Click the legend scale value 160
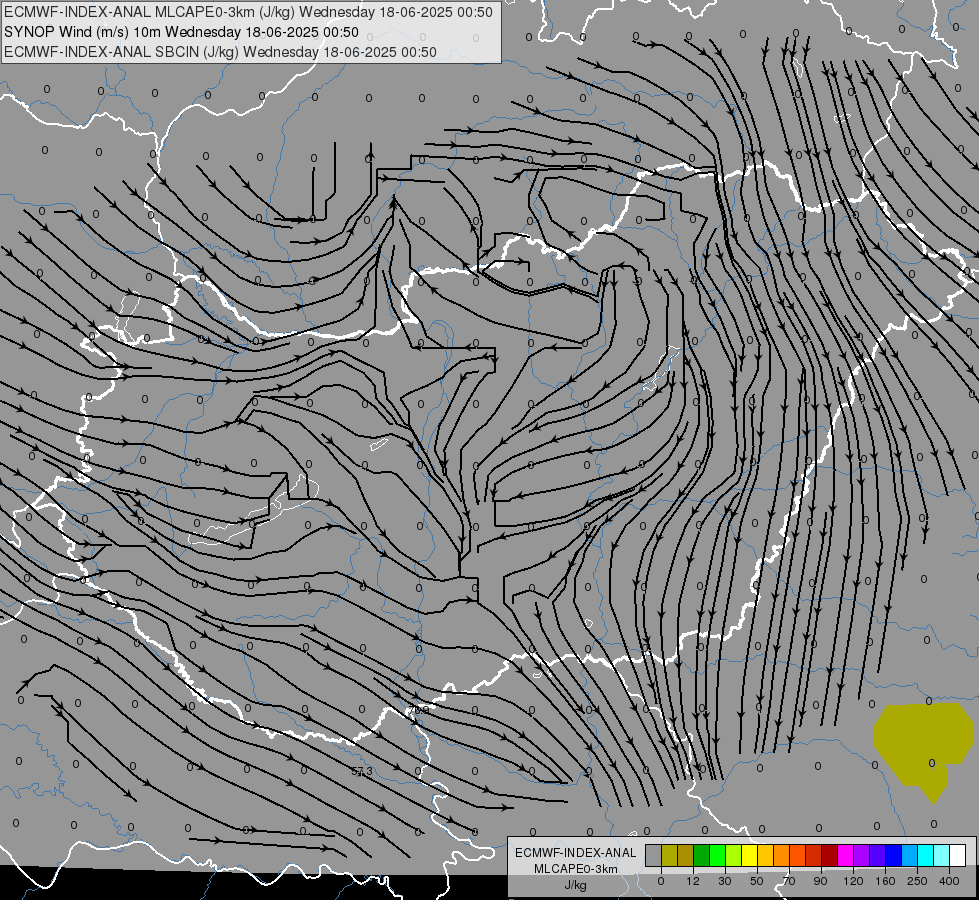979x900 pixels. (x=885, y=881)
